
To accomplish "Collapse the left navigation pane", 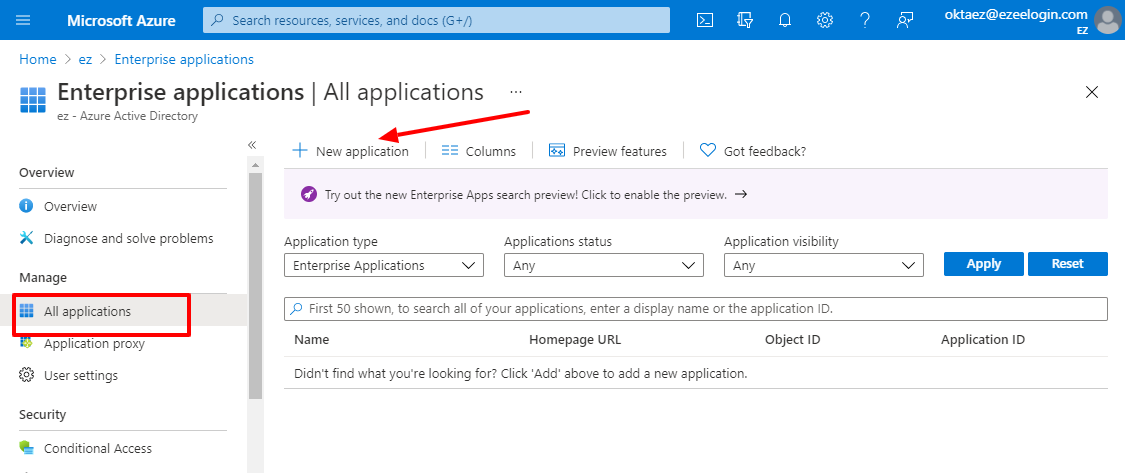I will (x=252, y=145).
